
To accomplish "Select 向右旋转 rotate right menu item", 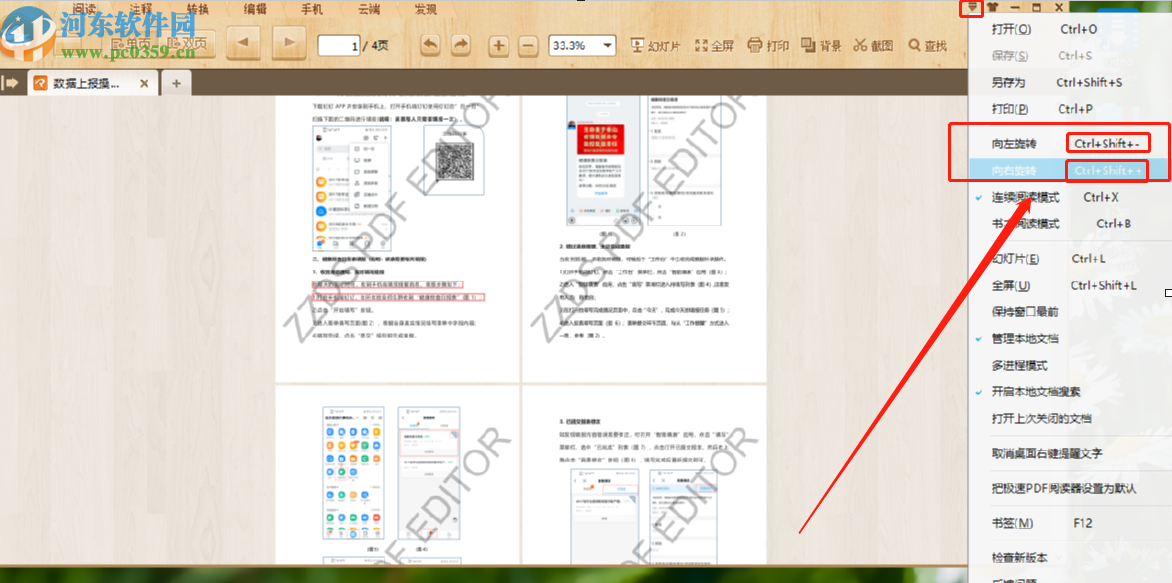I will click(x=1014, y=171).
